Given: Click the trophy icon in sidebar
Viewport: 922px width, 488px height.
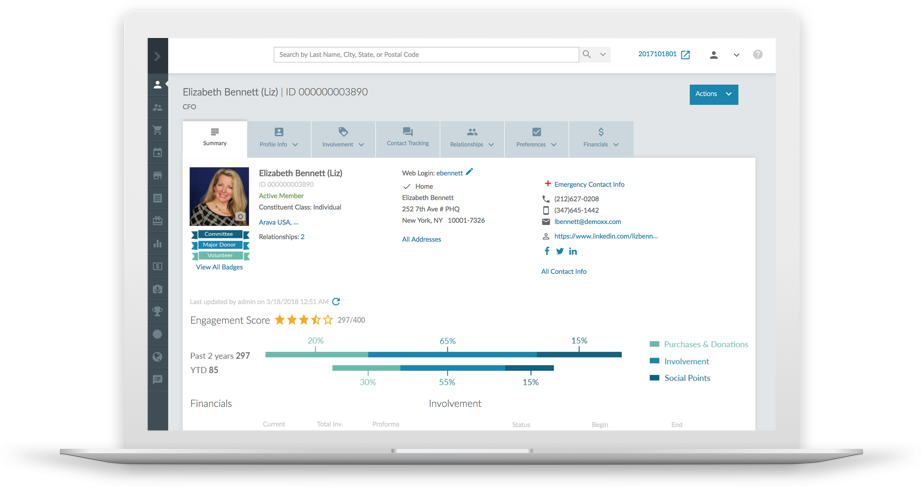Looking at the screenshot, I should pyautogui.click(x=158, y=312).
